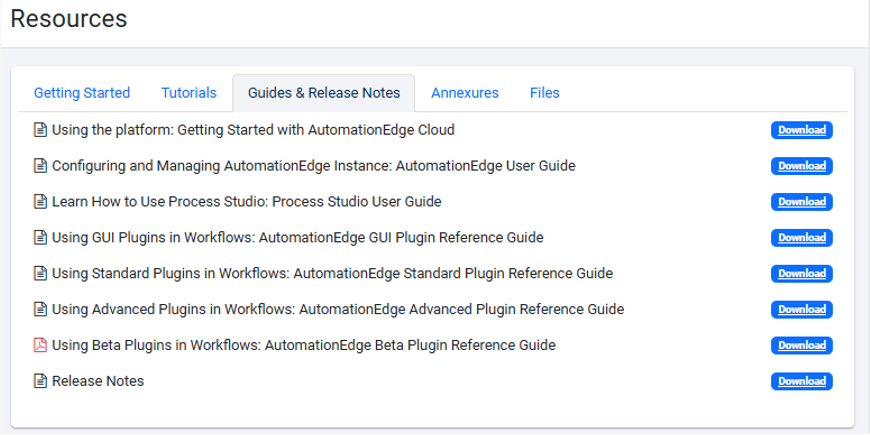
Task: Select the Guides & Release Notes tab
Action: coord(324,93)
